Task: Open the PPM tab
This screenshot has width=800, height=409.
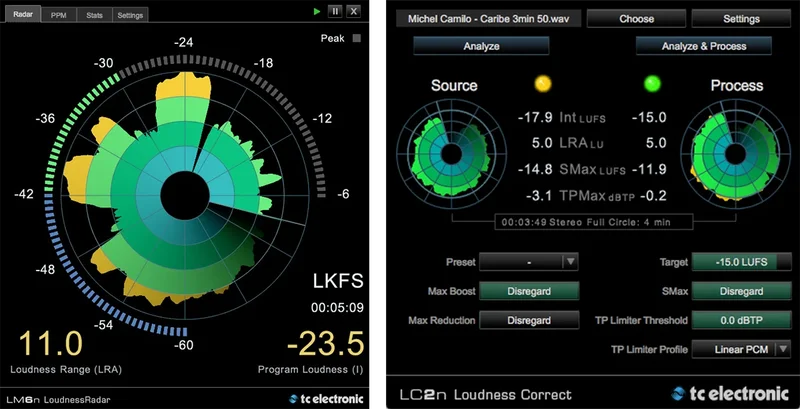Action: click(x=59, y=15)
